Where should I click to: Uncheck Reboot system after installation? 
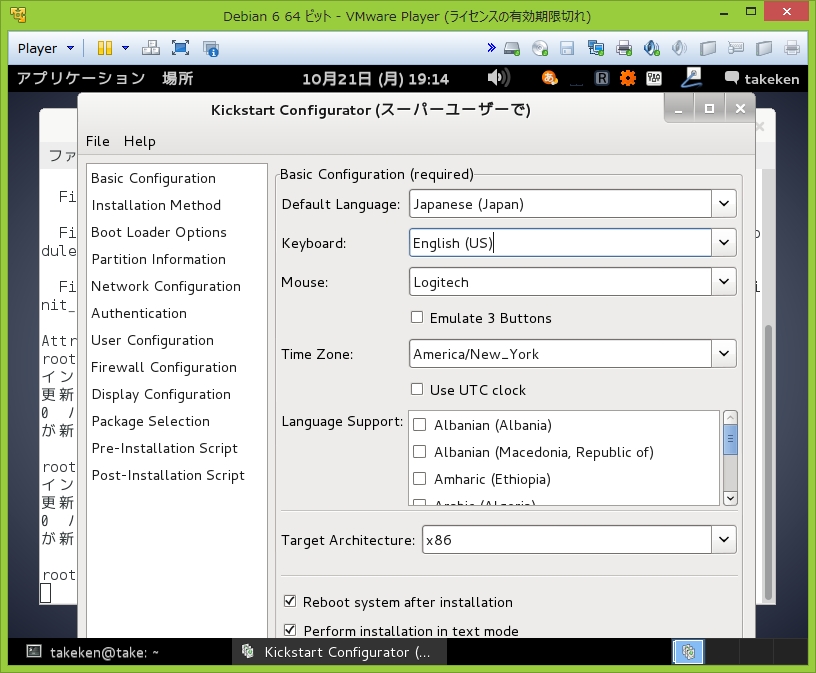(x=290, y=602)
